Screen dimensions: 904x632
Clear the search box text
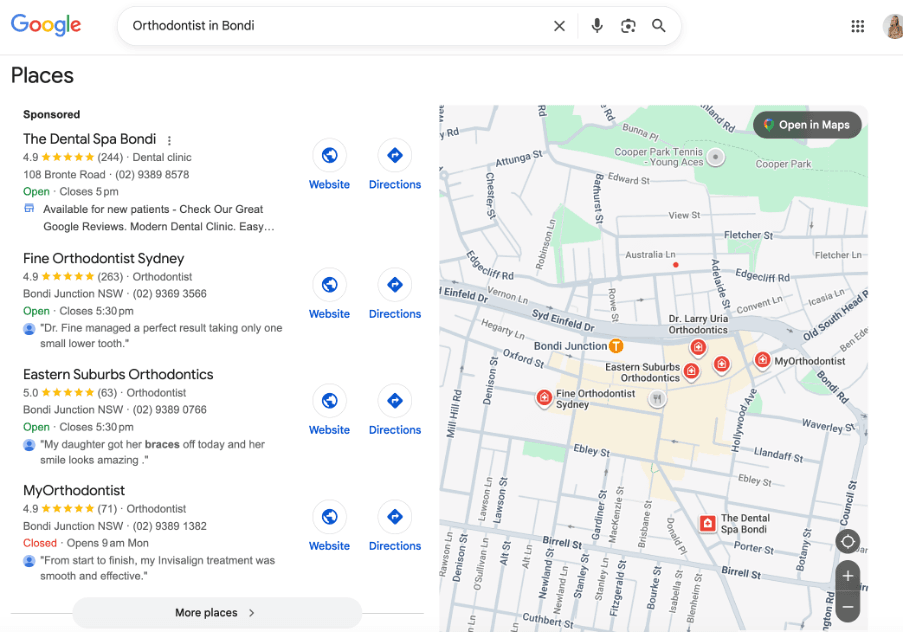(559, 26)
